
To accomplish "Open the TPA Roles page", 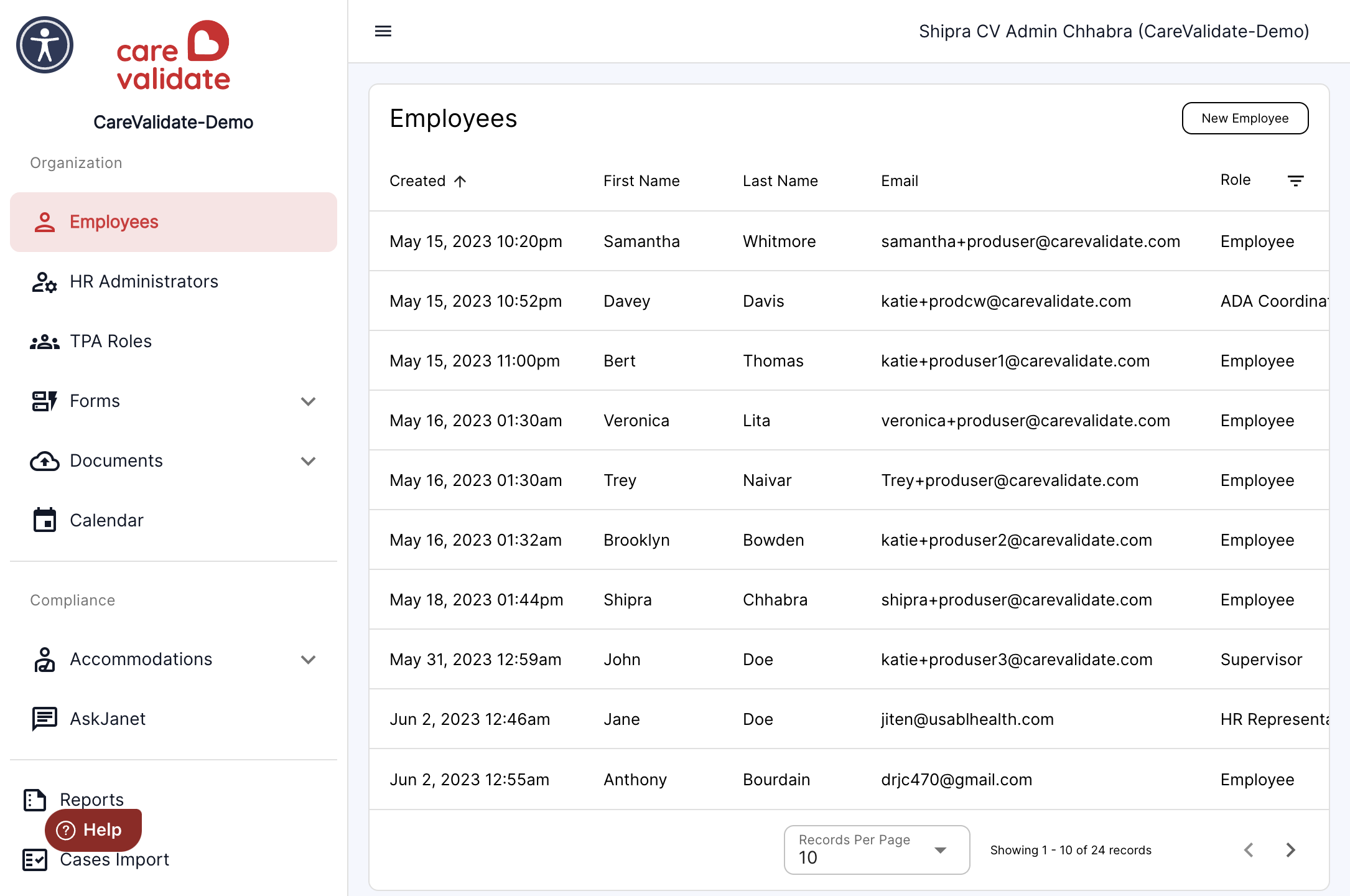I will (x=174, y=342).
